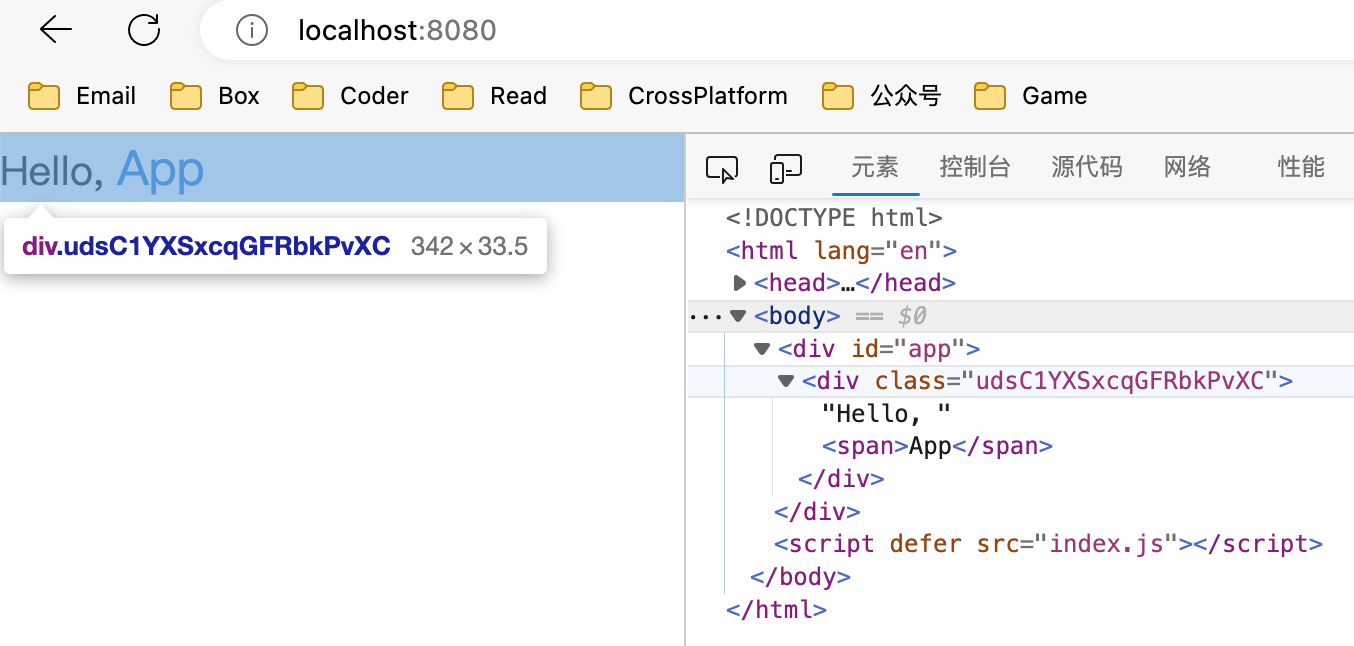Select the "Hello, " text node
The height and width of the screenshot is (646, 1354).
[886, 413]
